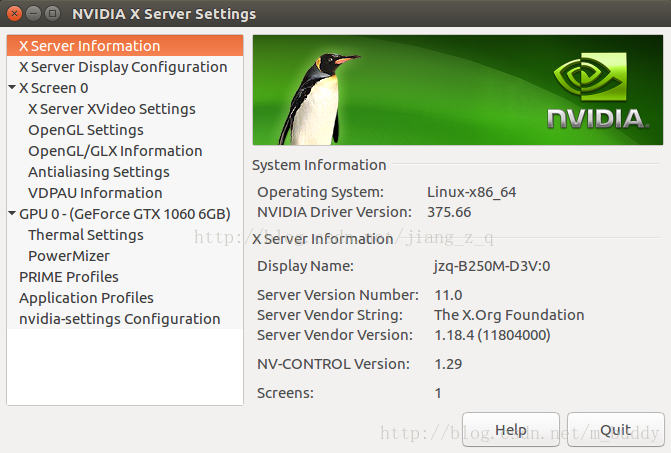Click the Linux-x86_64 operating system value
671x453 pixels.
point(472,192)
